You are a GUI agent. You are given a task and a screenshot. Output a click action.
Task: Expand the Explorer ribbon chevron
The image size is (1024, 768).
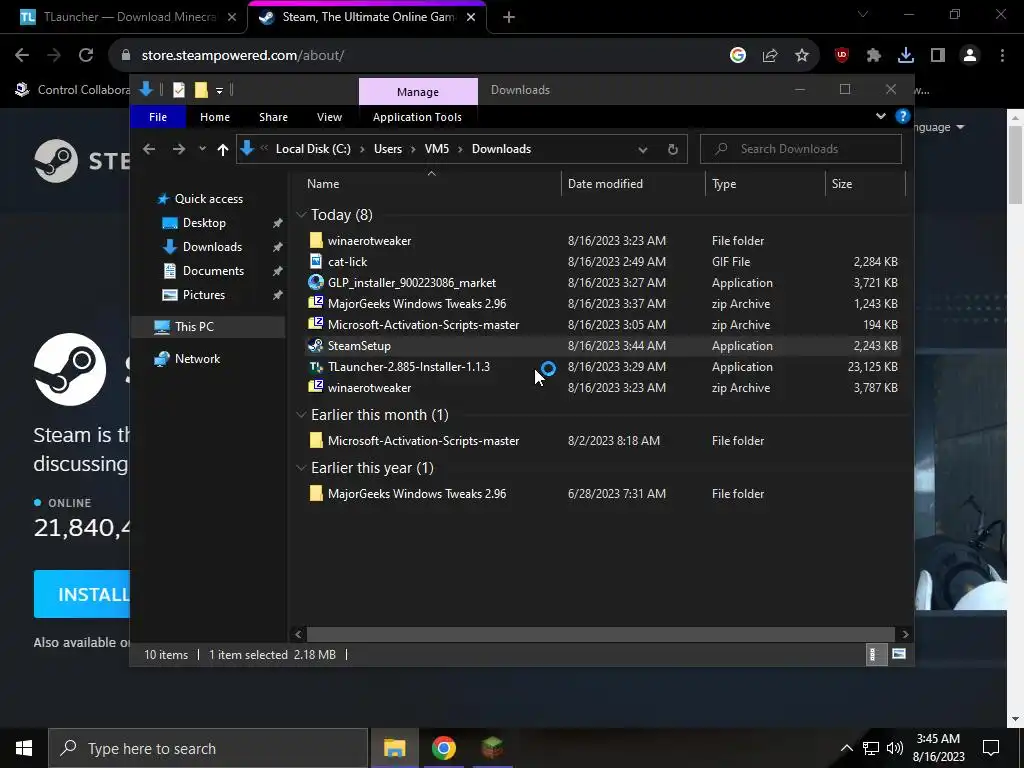click(x=880, y=116)
